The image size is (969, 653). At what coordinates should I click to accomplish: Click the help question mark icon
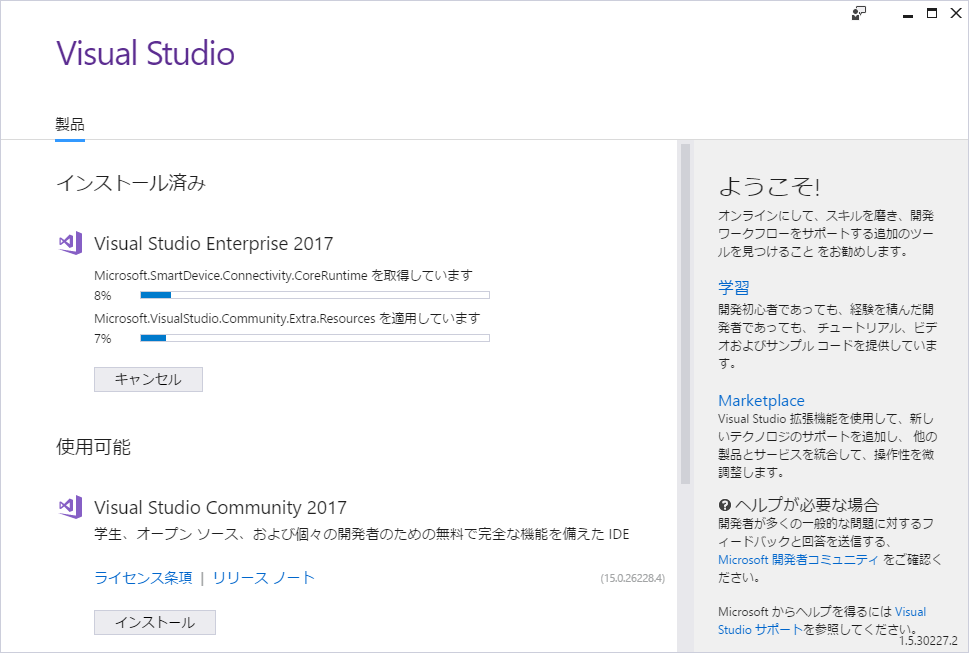725,505
